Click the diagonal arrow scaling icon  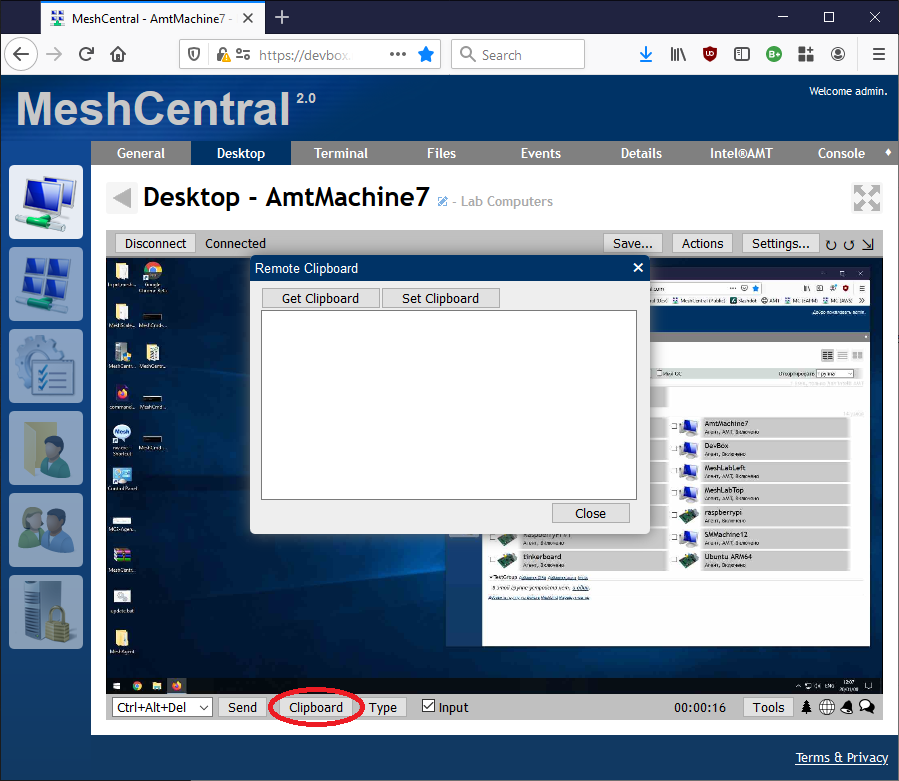click(868, 245)
